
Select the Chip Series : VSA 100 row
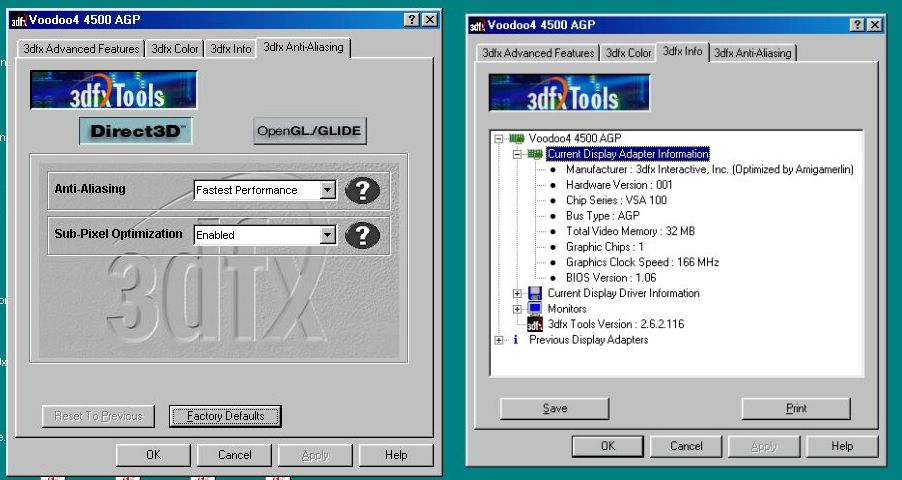pos(616,200)
